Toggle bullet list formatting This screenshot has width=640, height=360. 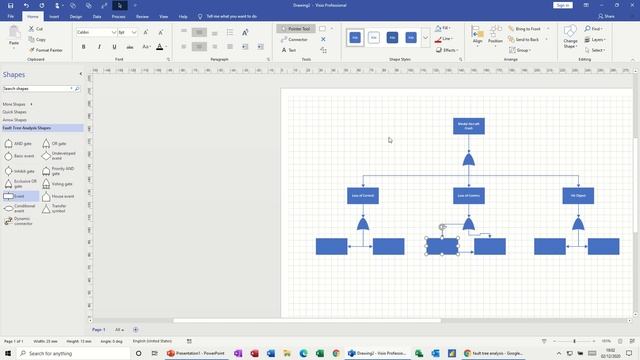(230, 32)
